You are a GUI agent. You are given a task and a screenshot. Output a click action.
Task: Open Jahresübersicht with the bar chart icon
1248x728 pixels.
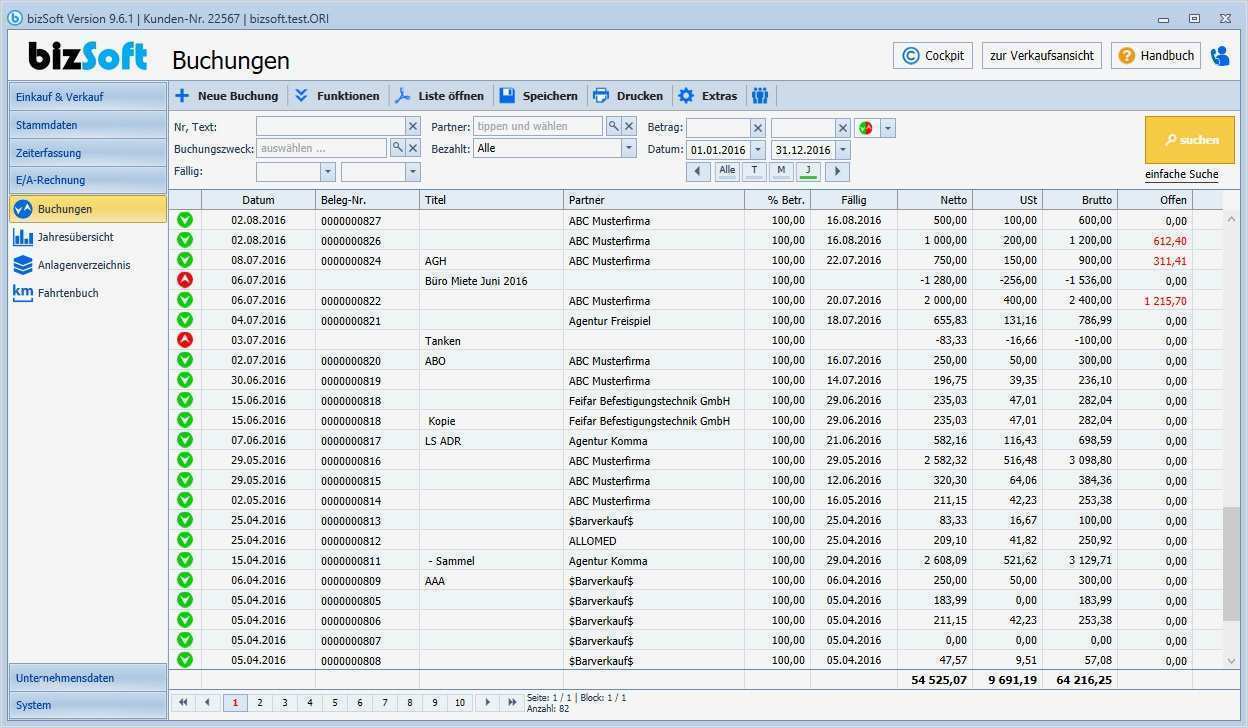(23, 237)
